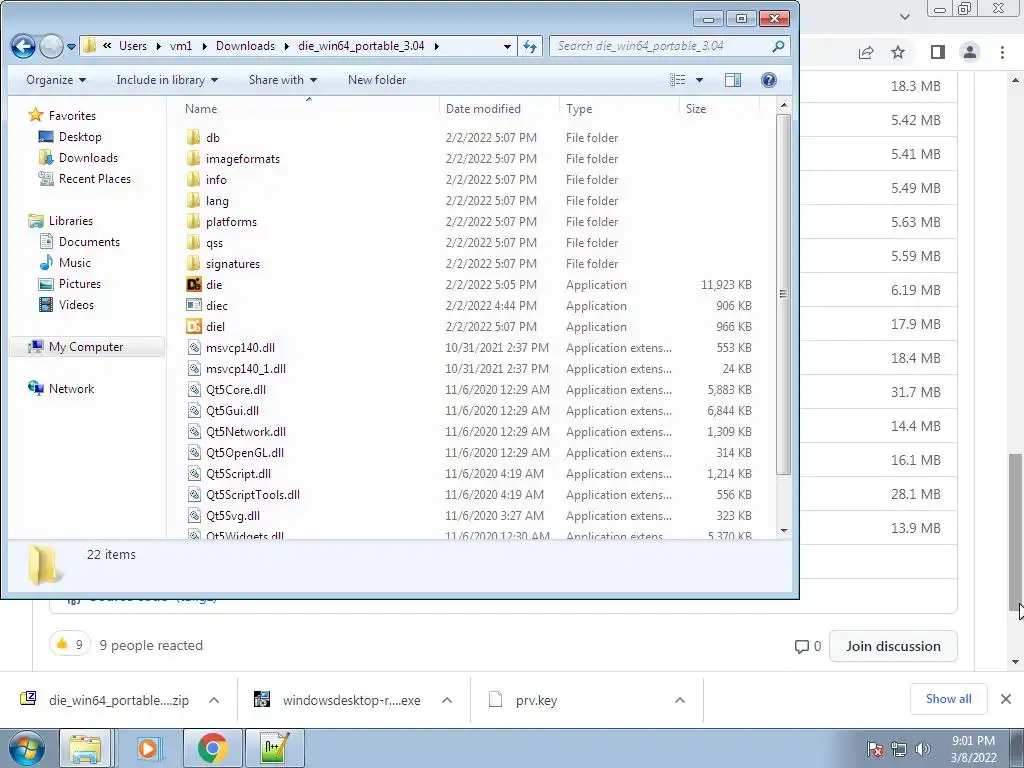Viewport: 1024px width, 768px height.
Task: Click the thumbs up reaction icon
Action: click(x=62, y=645)
